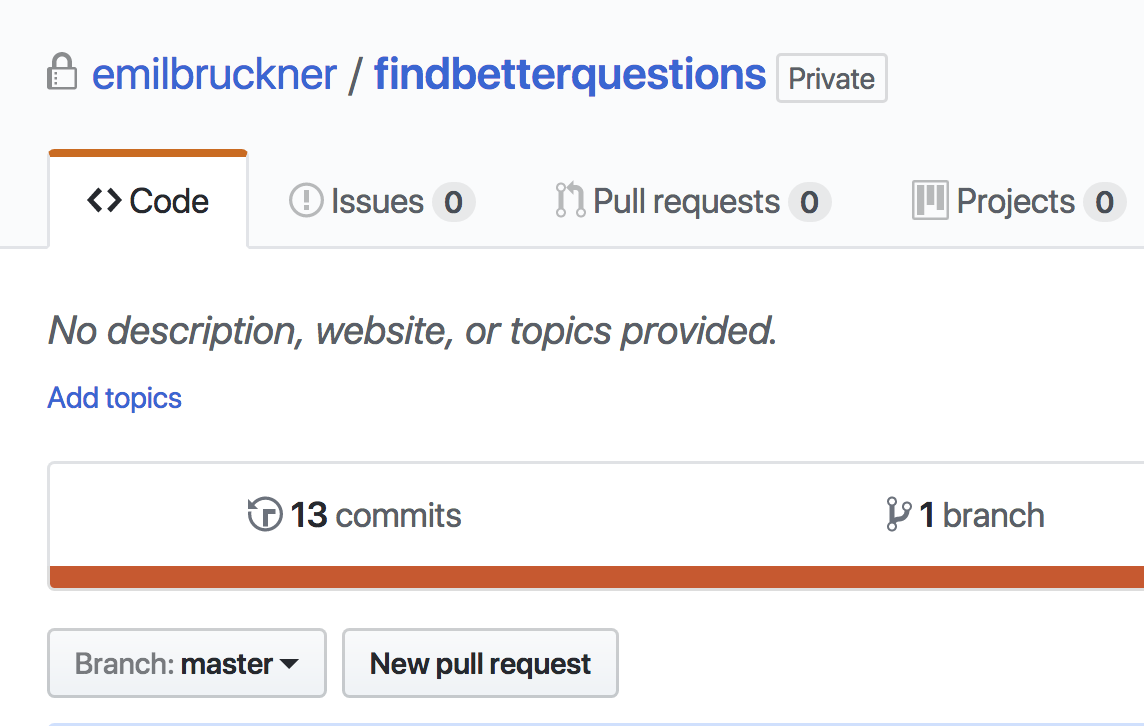The image size is (1144, 726).
Task: Click the orange language color bar
Action: click(596, 577)
